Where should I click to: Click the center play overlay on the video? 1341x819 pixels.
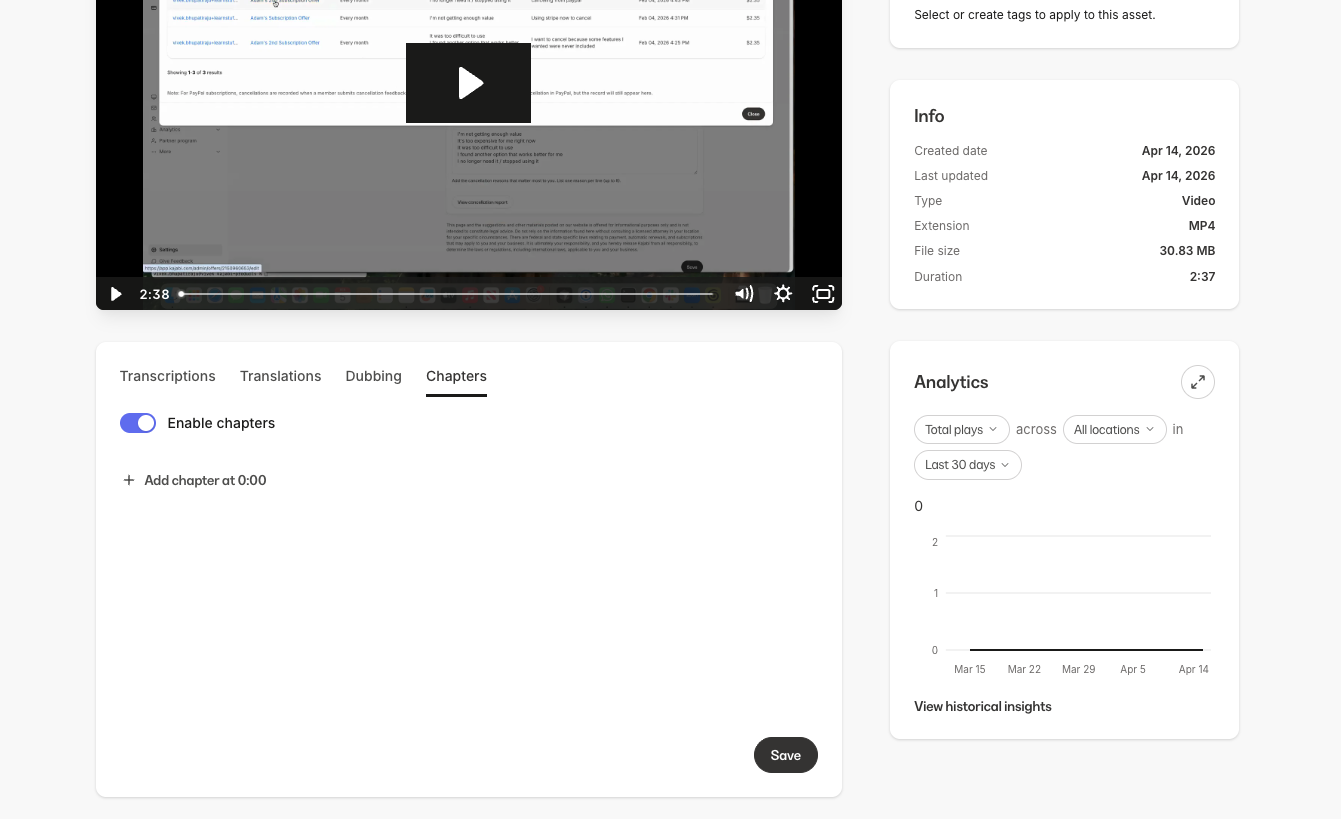(468, 82)
